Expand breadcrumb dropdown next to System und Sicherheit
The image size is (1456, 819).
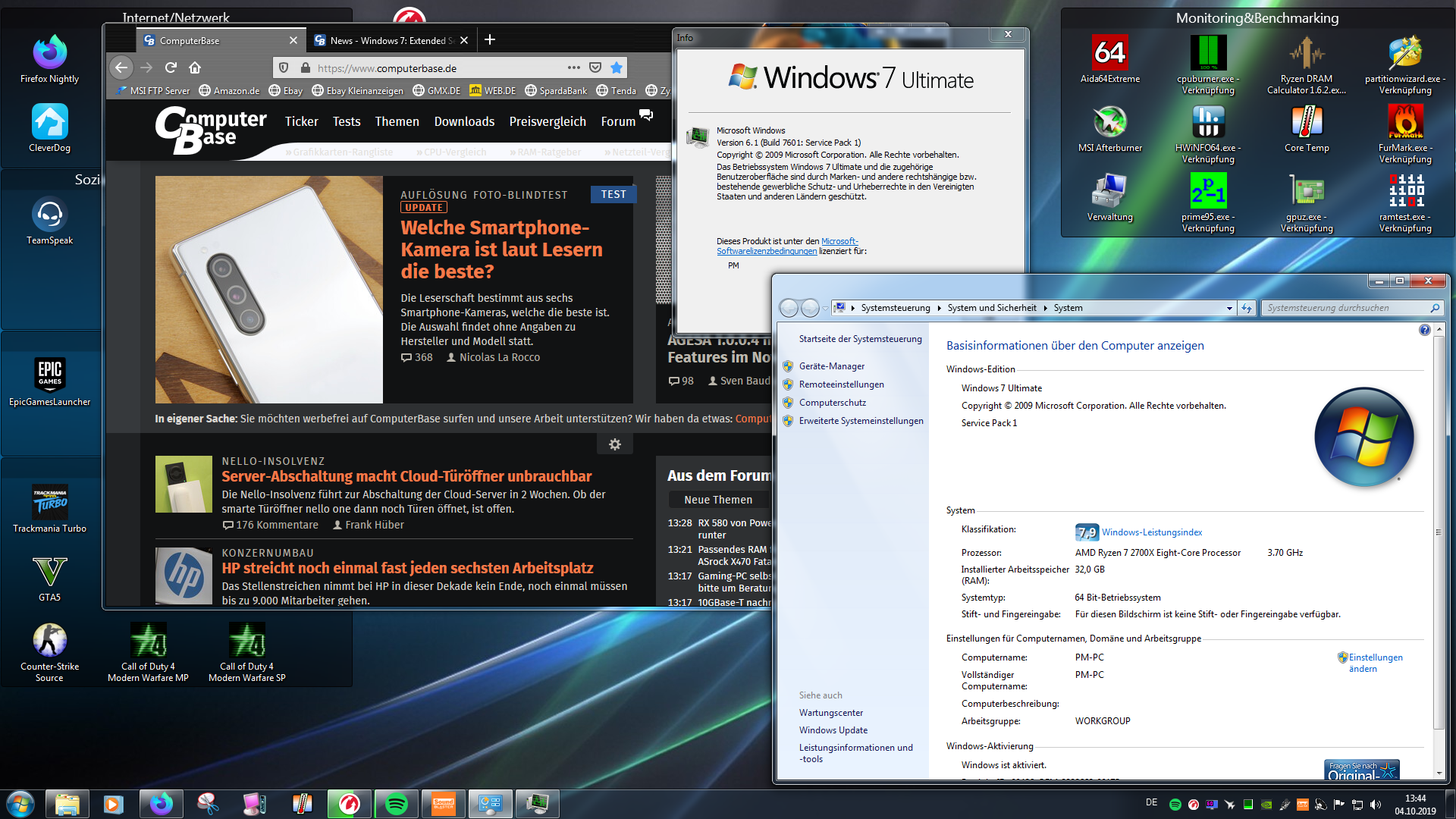pyautogui.click(x=1043, y=308)
